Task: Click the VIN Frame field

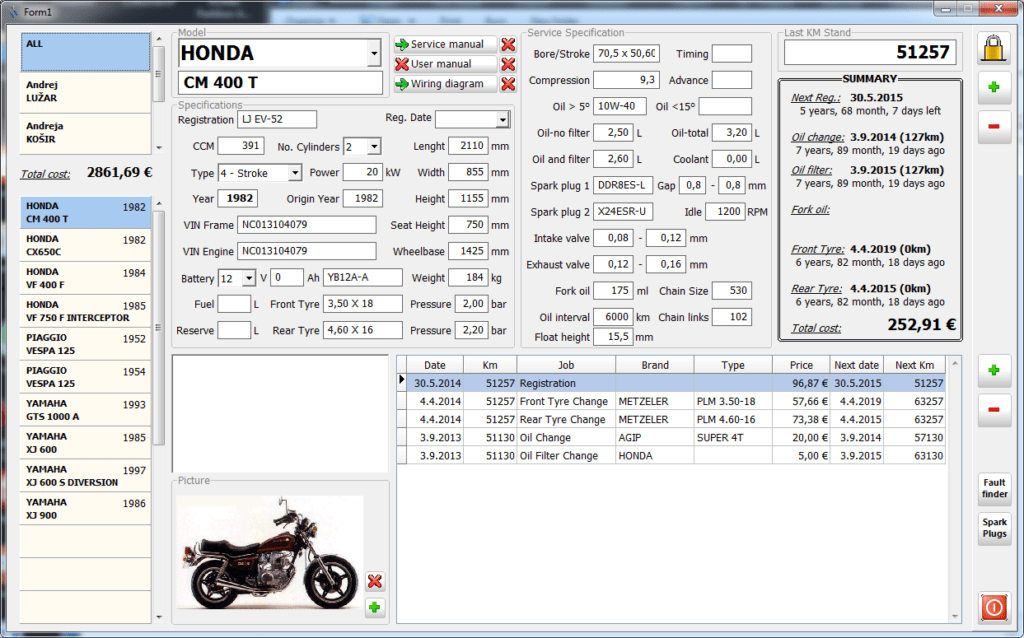Action: point(306,225)
